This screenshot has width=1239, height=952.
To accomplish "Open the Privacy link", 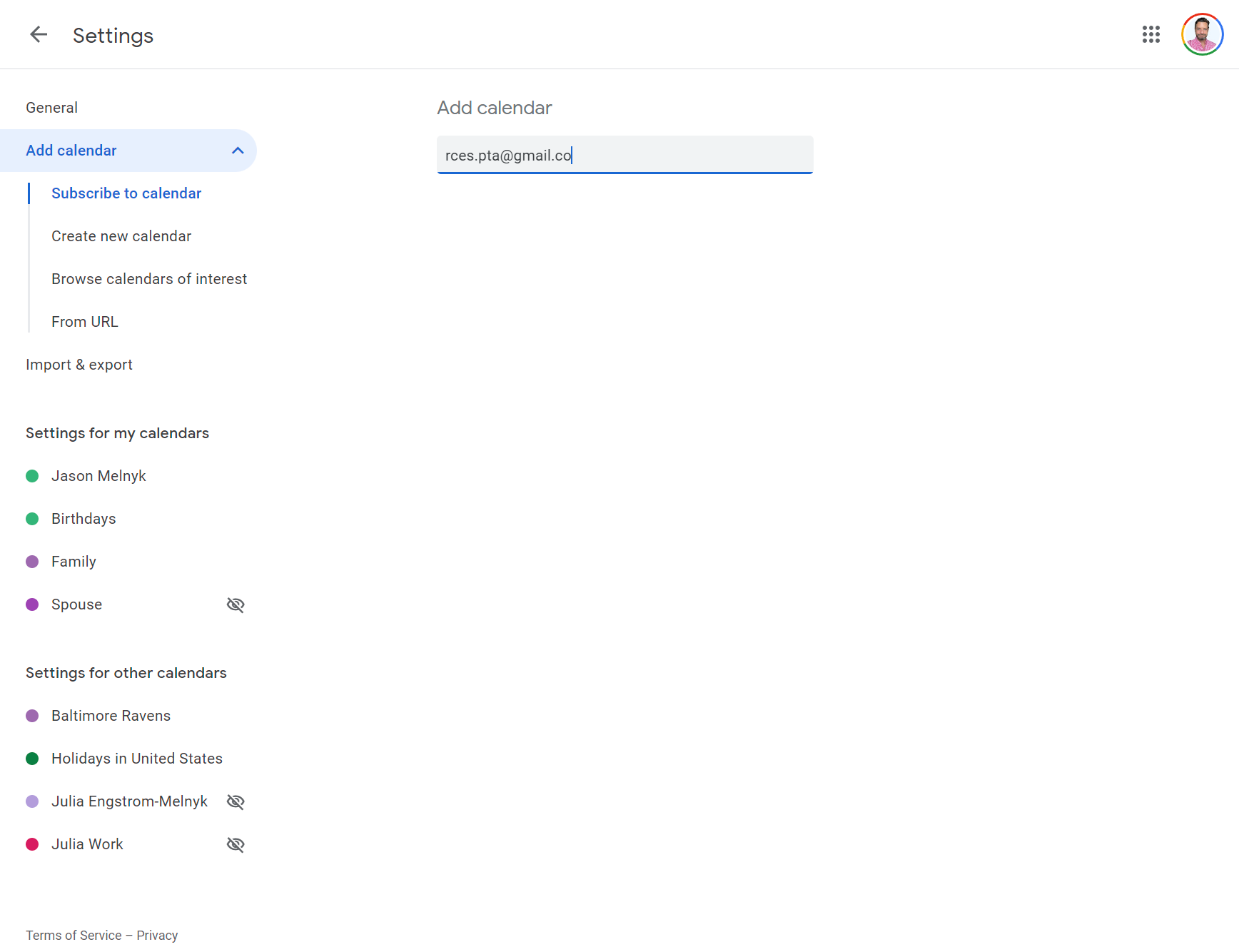I will point(157,936).
